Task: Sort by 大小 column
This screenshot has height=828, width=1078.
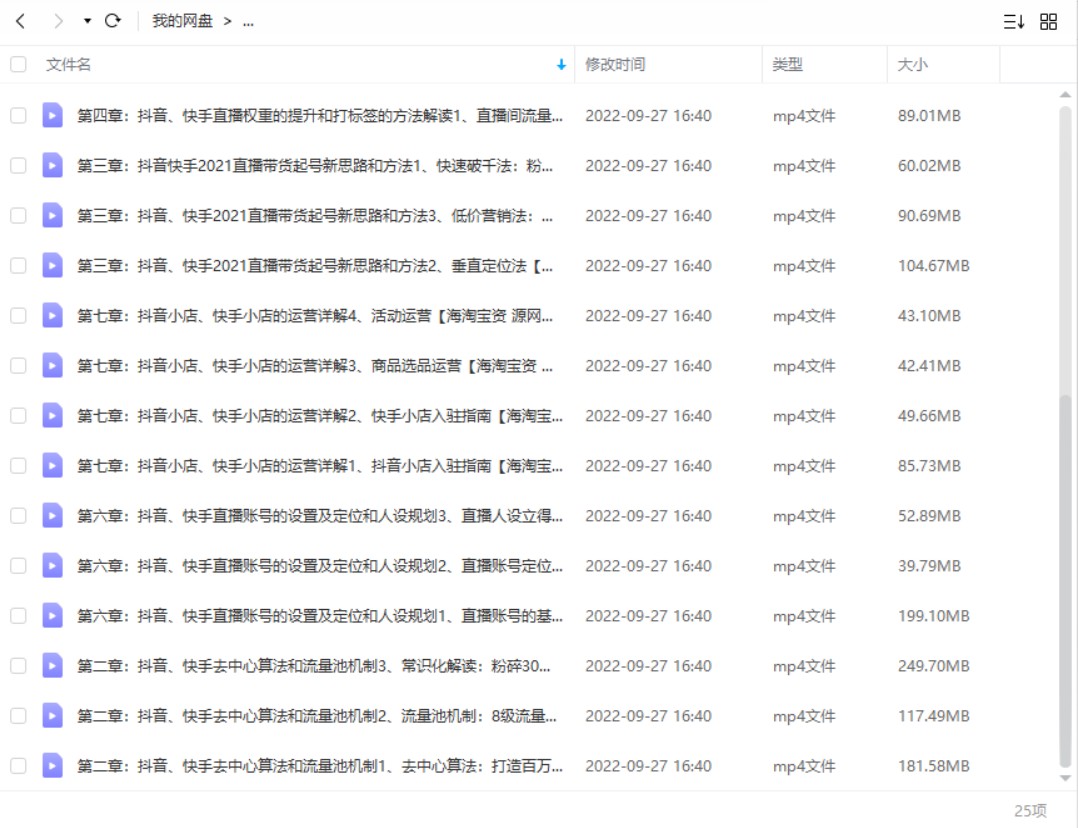Action: point(912,65)
